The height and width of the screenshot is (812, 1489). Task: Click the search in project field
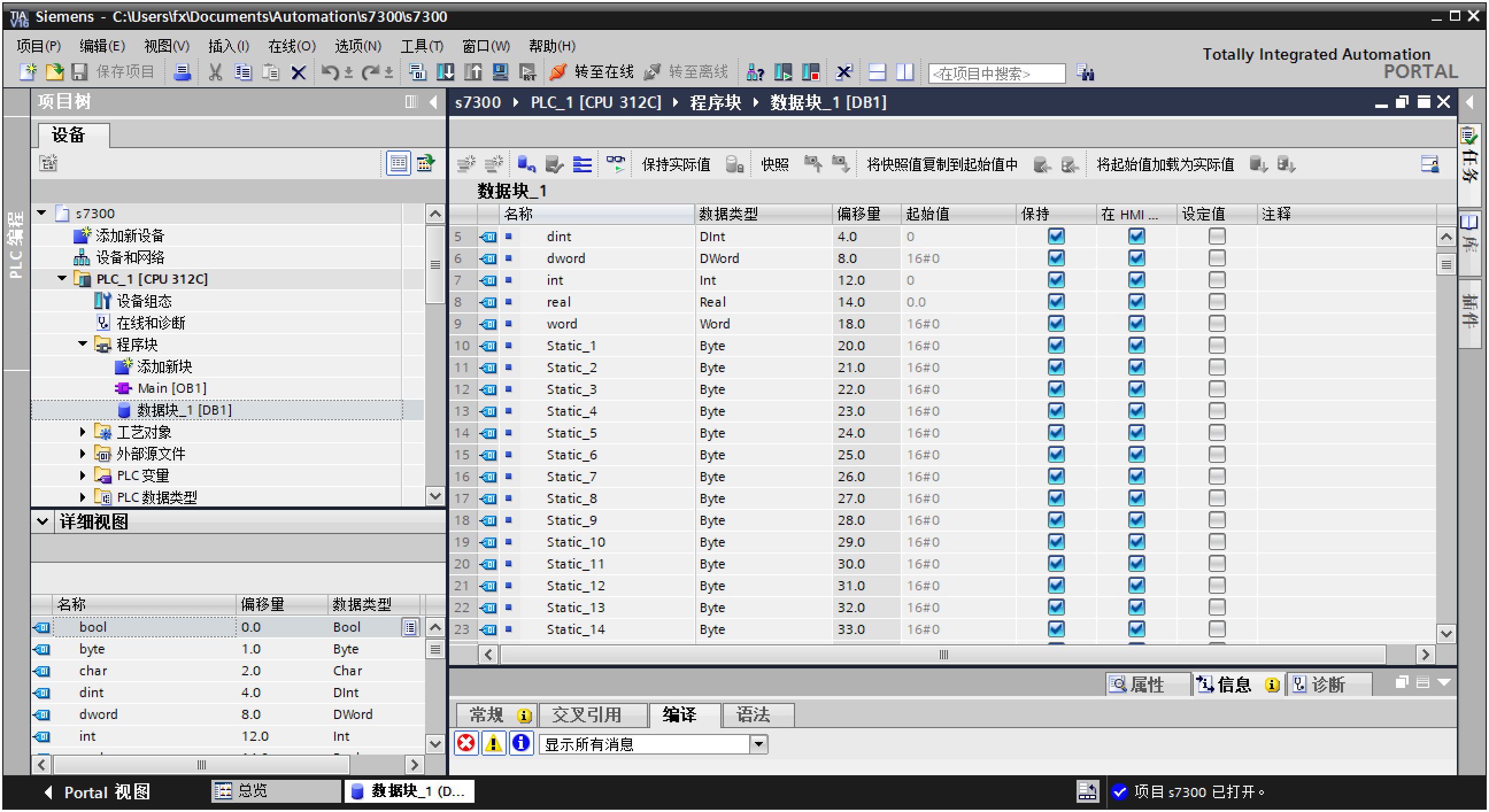pyautogui.click(x=996, y=74)
